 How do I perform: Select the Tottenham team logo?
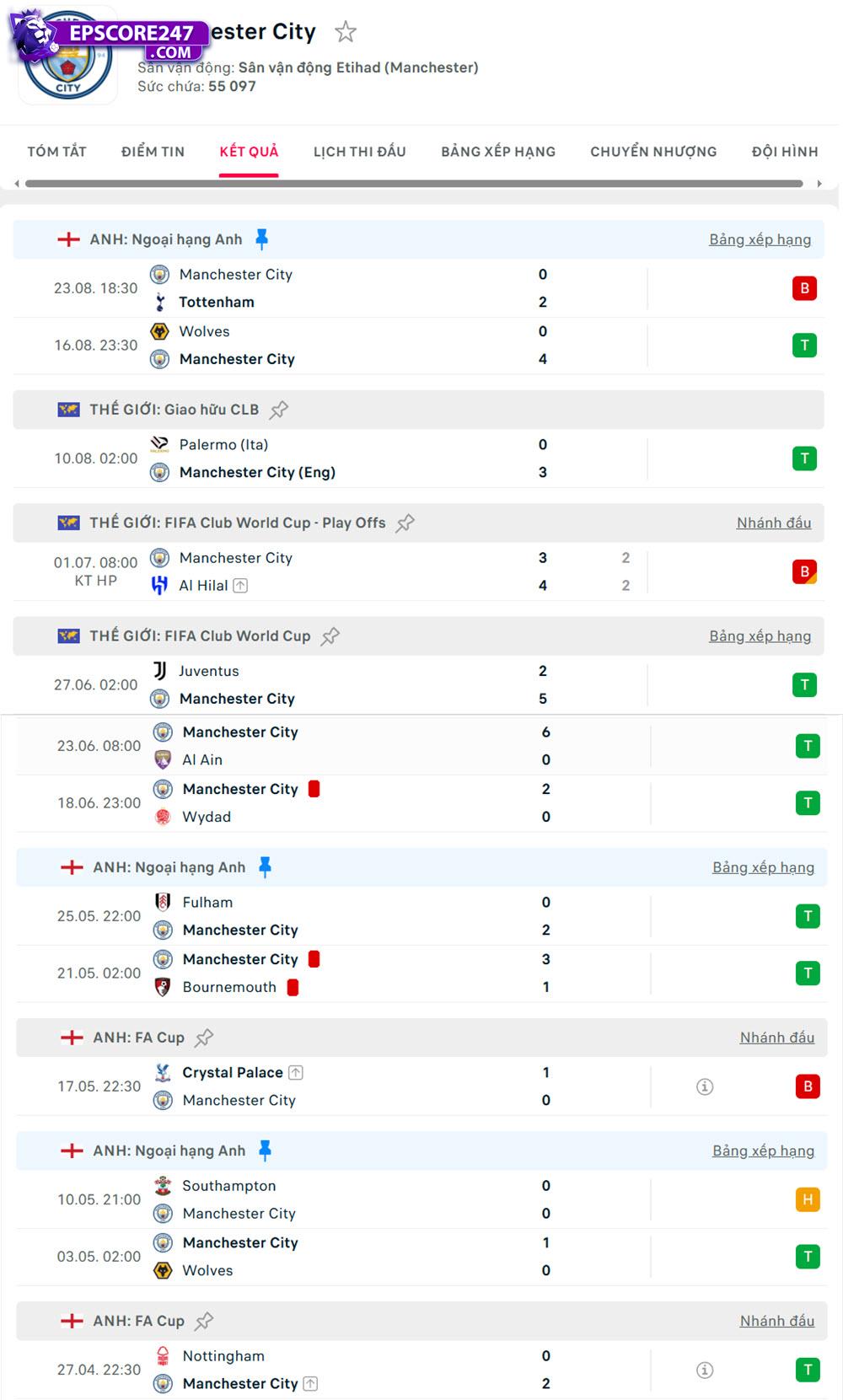click(159, 302)
